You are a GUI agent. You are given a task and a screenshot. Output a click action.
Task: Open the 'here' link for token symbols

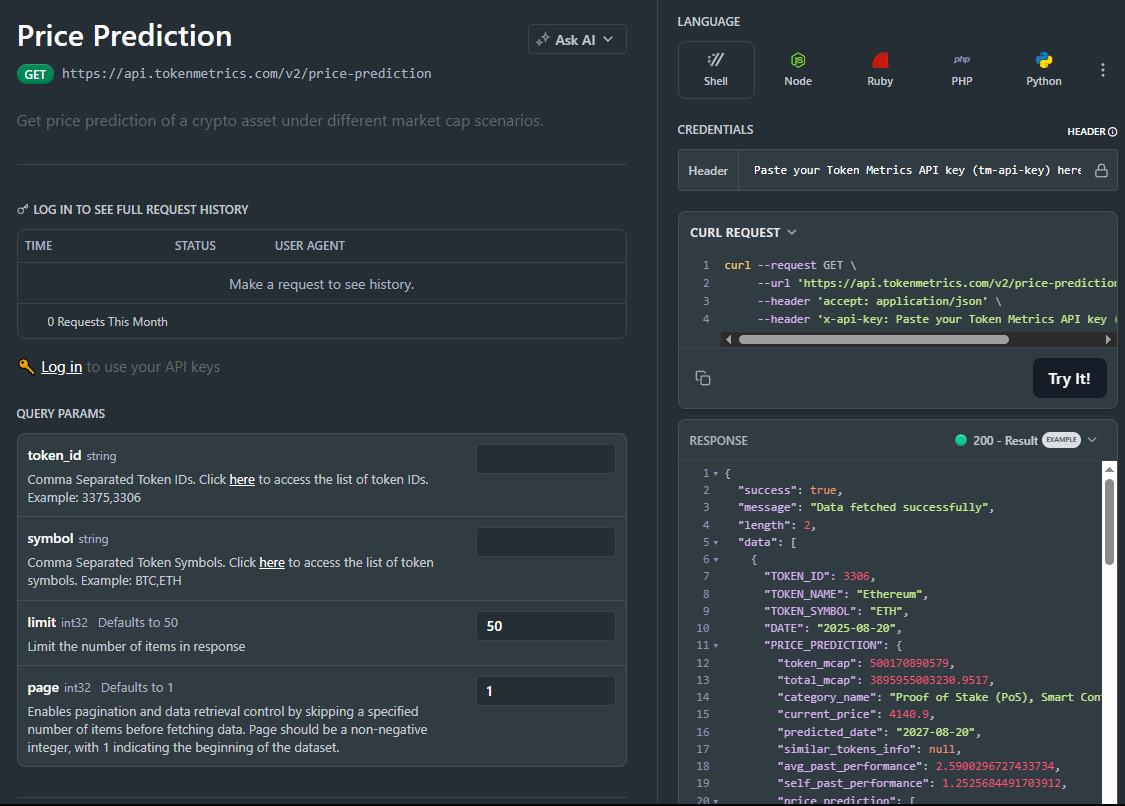point(272,563)
